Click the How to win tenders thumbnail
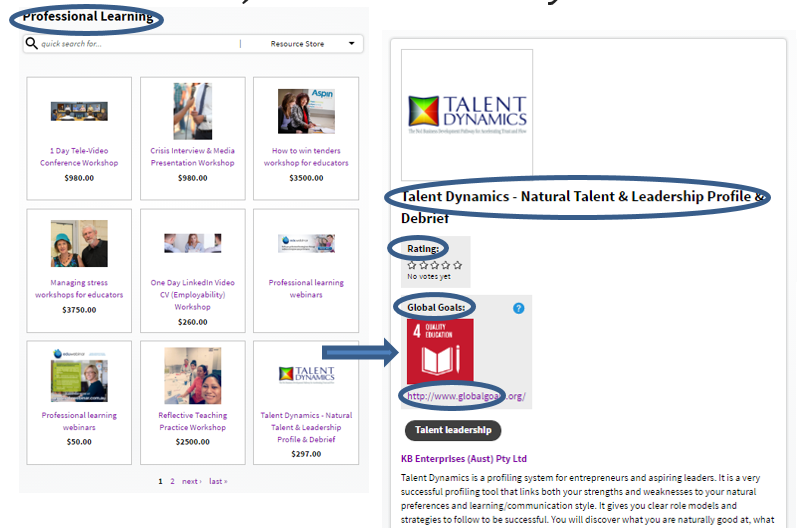This screenshot has height=528, width=797. 306,111
